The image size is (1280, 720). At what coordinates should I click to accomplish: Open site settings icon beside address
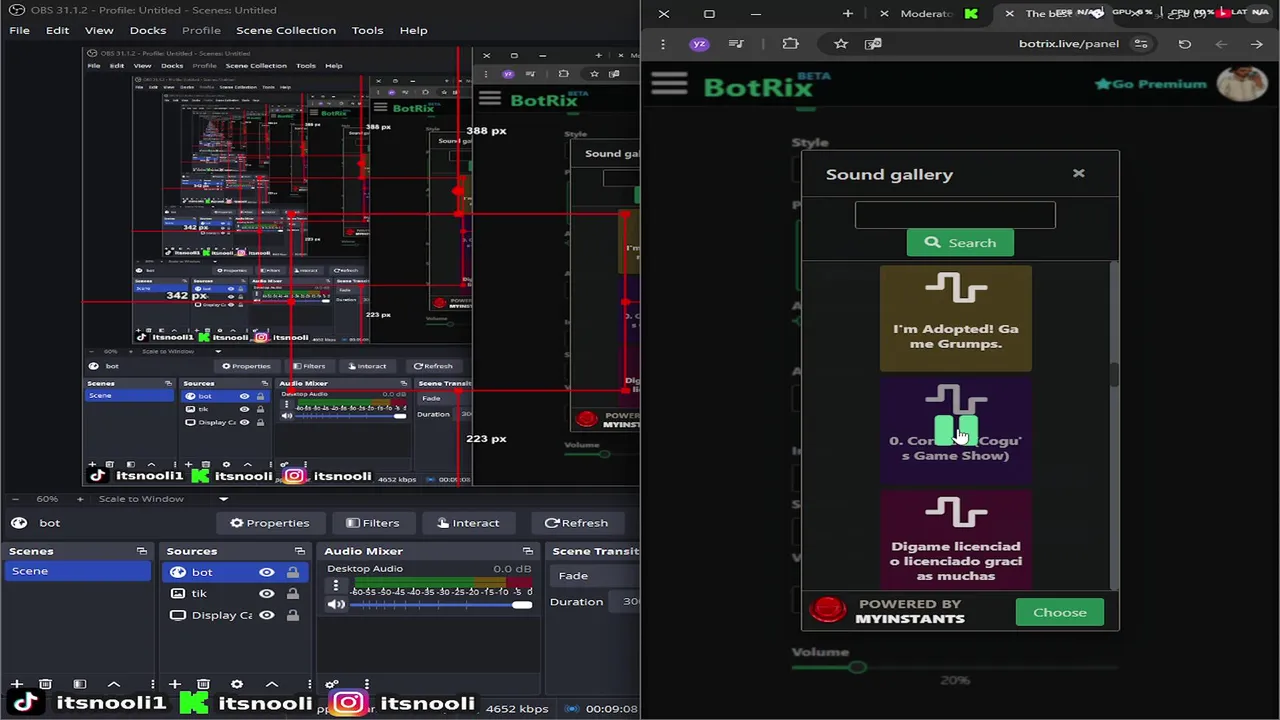1140,44
